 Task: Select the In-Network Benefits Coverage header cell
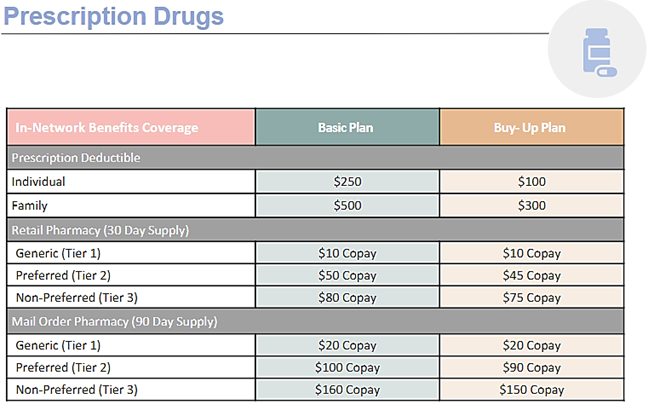pyautogui.click(x=131, y=127)
